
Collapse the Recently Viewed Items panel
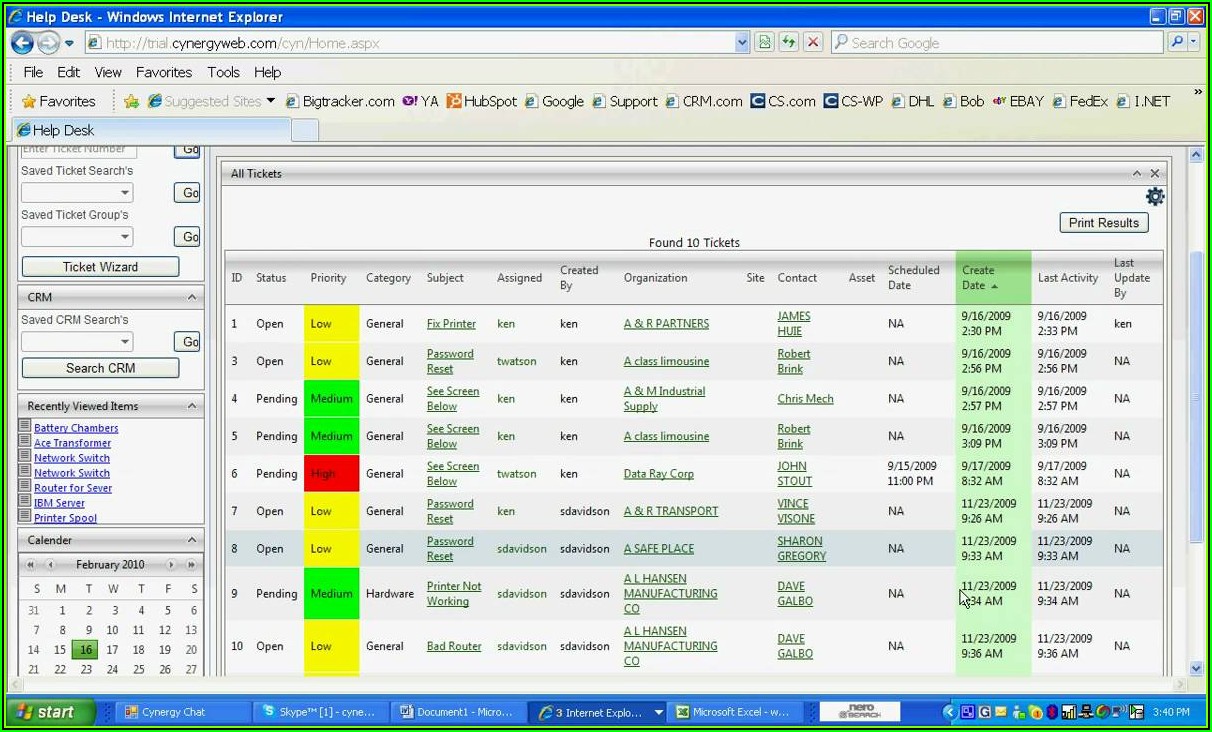[192, 406]
